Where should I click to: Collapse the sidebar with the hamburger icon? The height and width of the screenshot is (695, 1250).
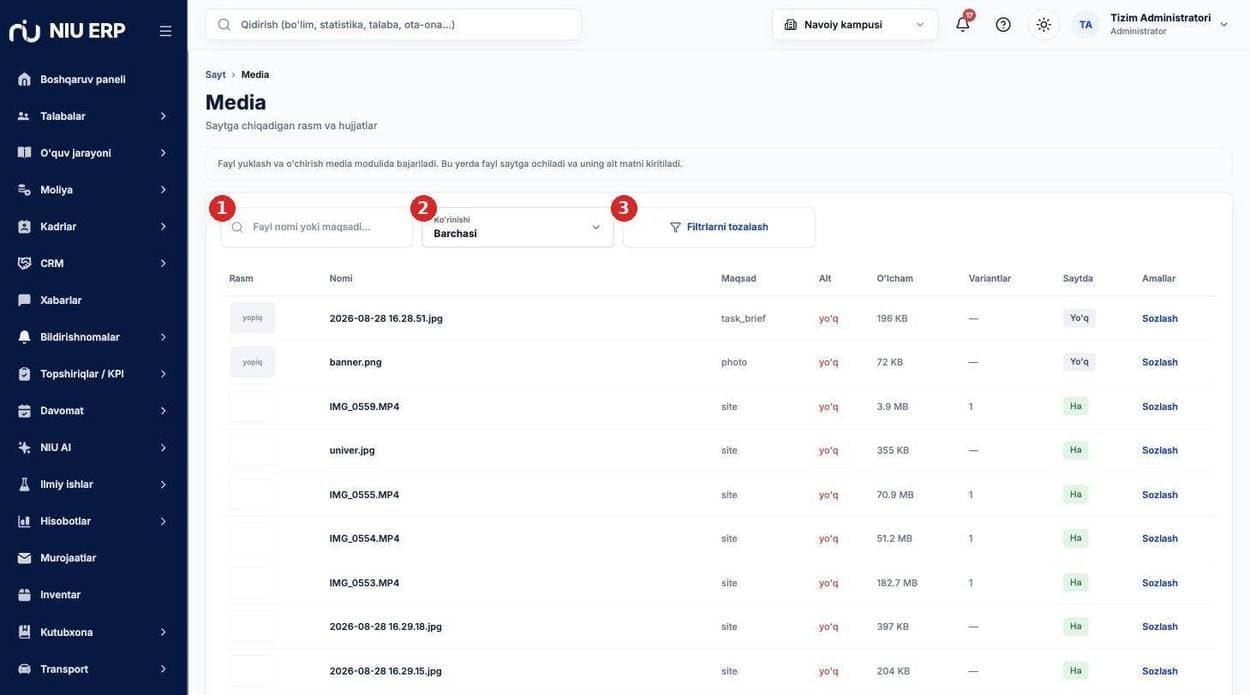pyautogui.click(x=165, y=31)
